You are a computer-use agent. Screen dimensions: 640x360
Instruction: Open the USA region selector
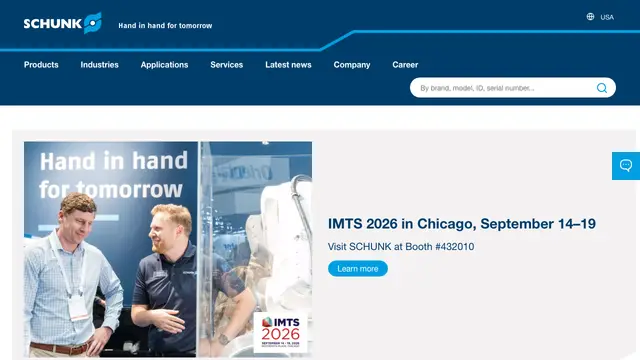click(607, 17)
